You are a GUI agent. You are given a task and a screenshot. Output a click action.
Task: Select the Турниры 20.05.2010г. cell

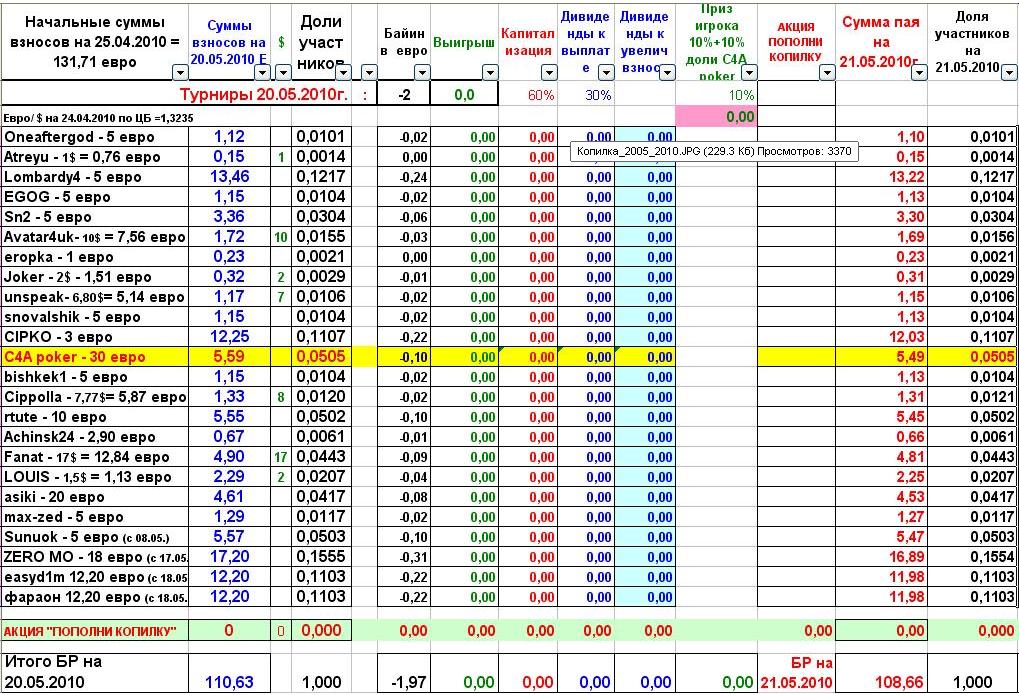point(264,94)
